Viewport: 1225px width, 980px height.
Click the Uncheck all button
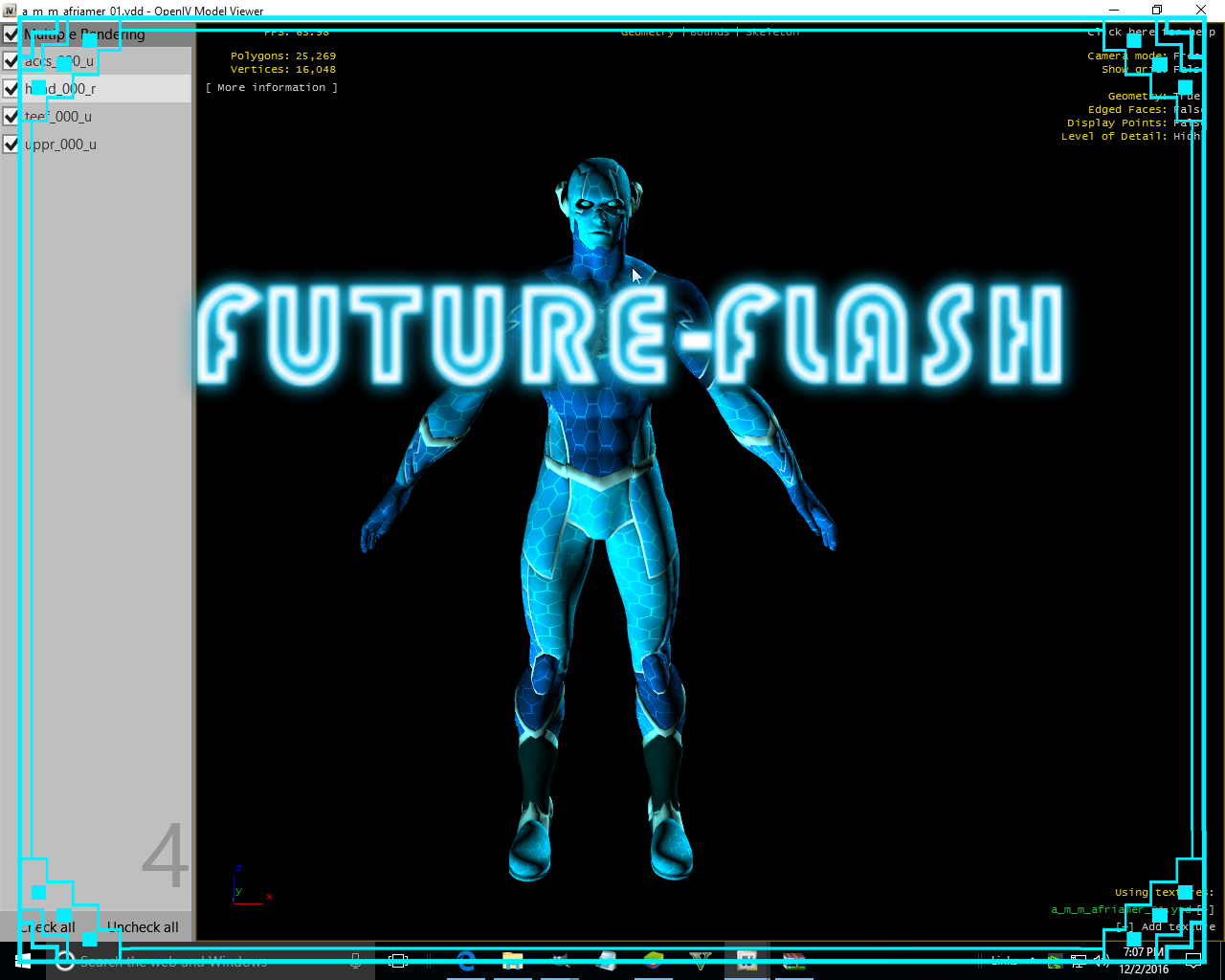point(143,926)
